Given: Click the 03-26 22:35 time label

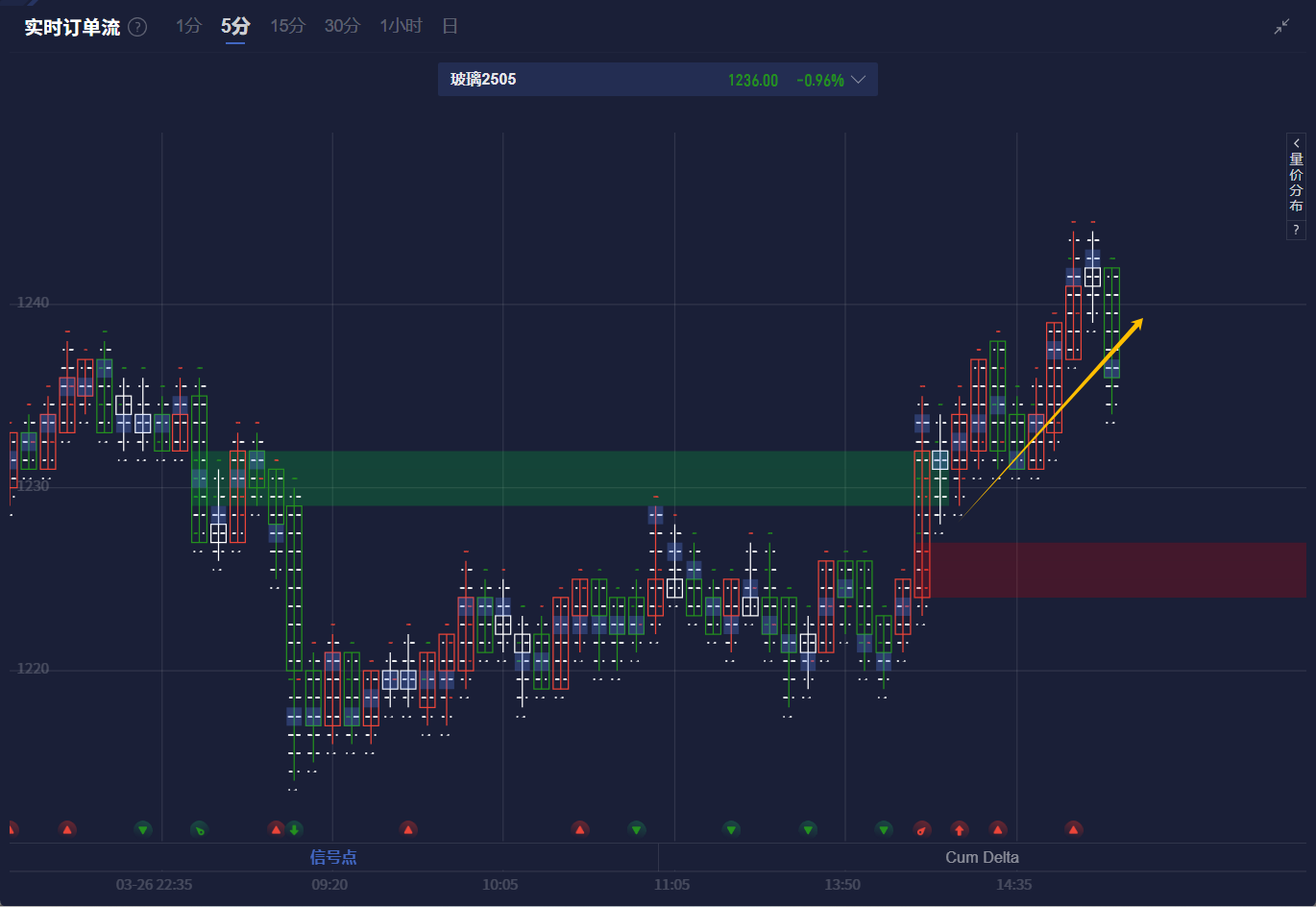Looking at the screenshot, I should click(x=154, y=884).
